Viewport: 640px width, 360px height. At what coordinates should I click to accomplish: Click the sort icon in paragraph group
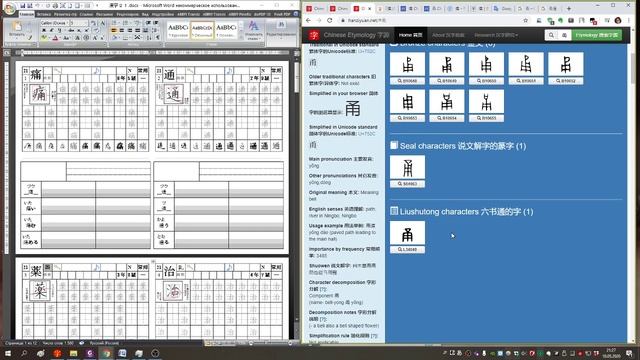coord(149,38)
